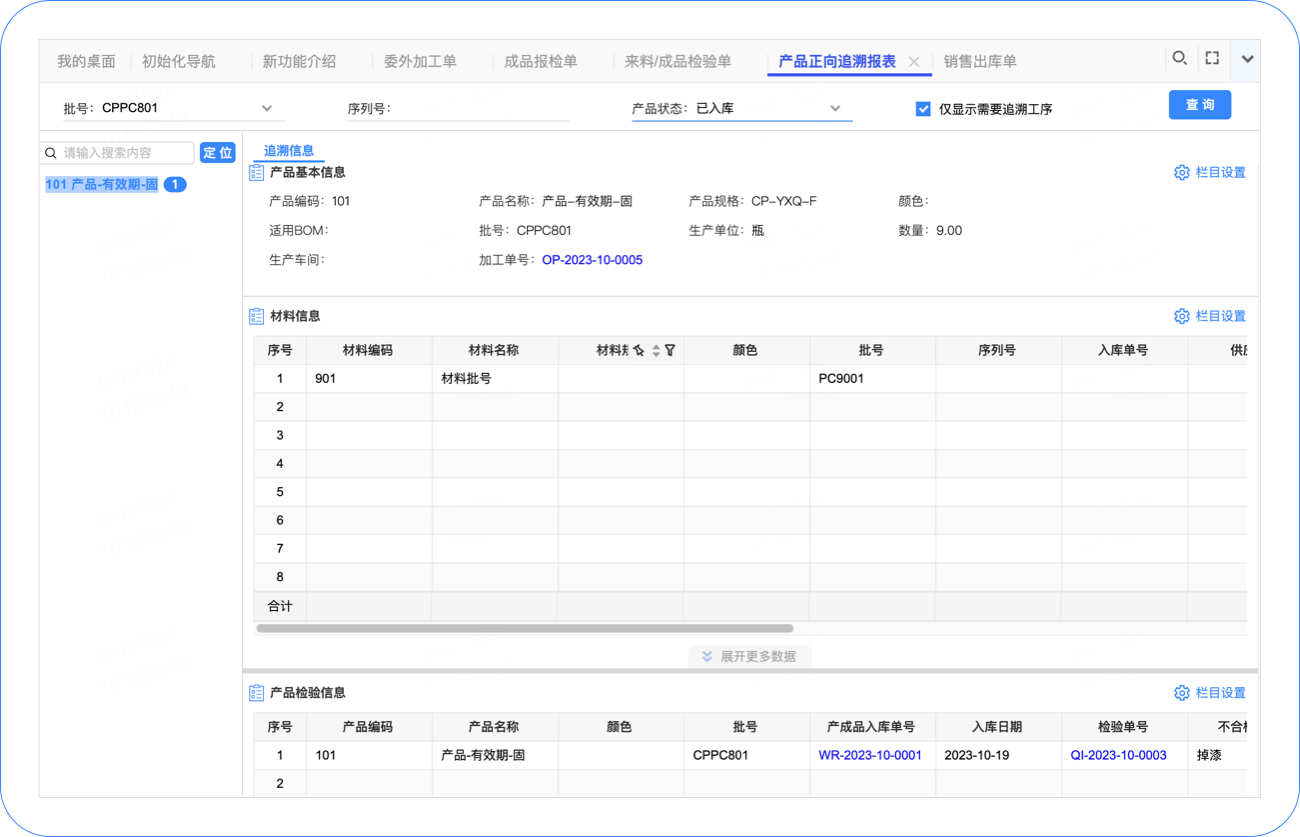Click the filter funnel icon in 材料 column
This screenshot has width=1300, height=837.
670,351
